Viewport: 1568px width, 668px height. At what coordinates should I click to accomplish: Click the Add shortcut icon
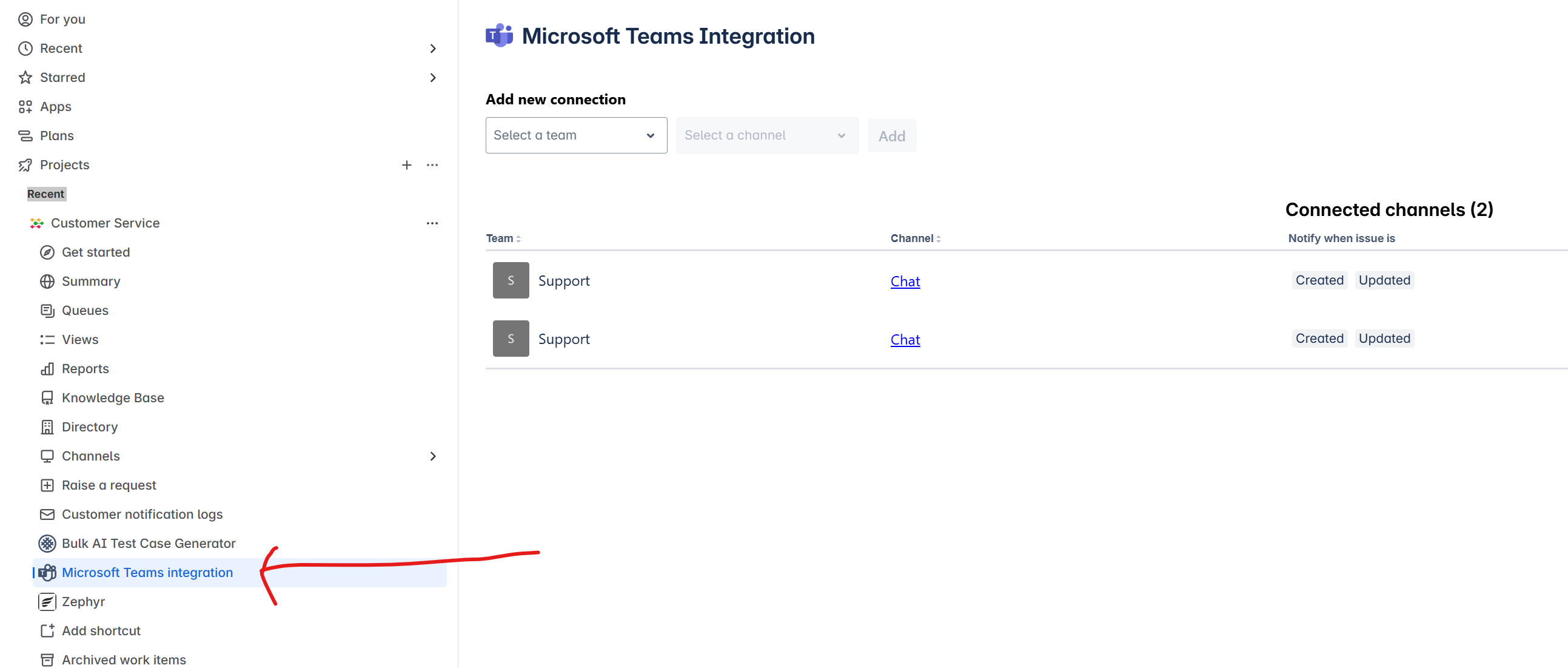pos(47,631)
